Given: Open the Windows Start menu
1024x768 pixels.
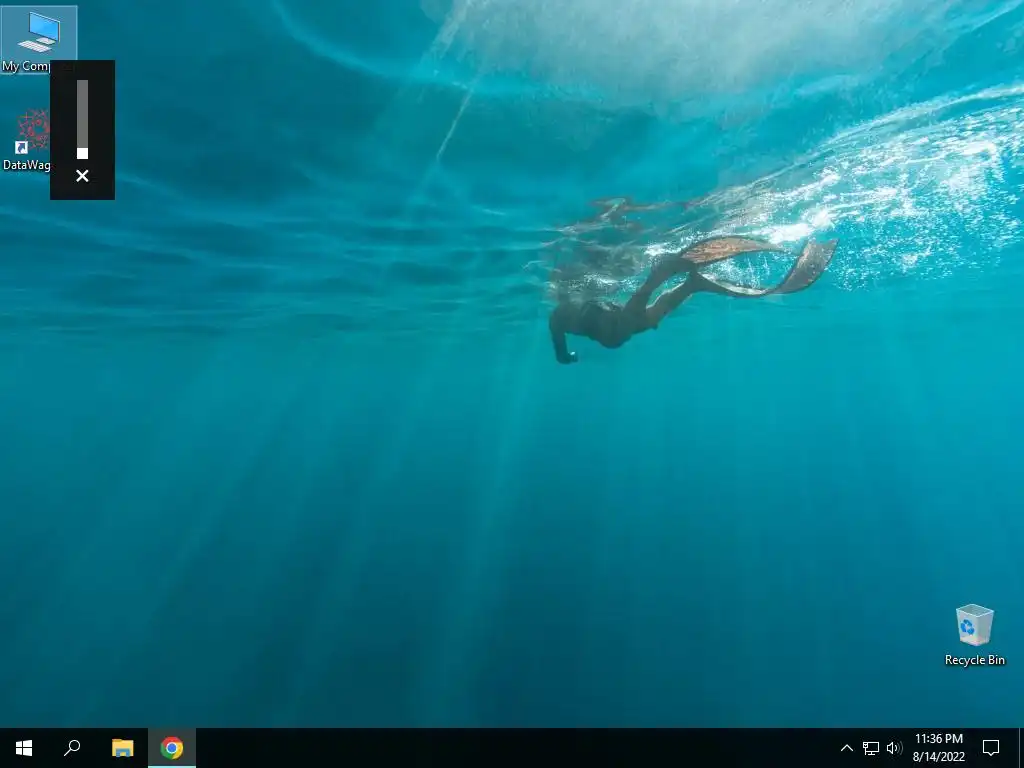Looking at the screenshot, I should 24,748.
